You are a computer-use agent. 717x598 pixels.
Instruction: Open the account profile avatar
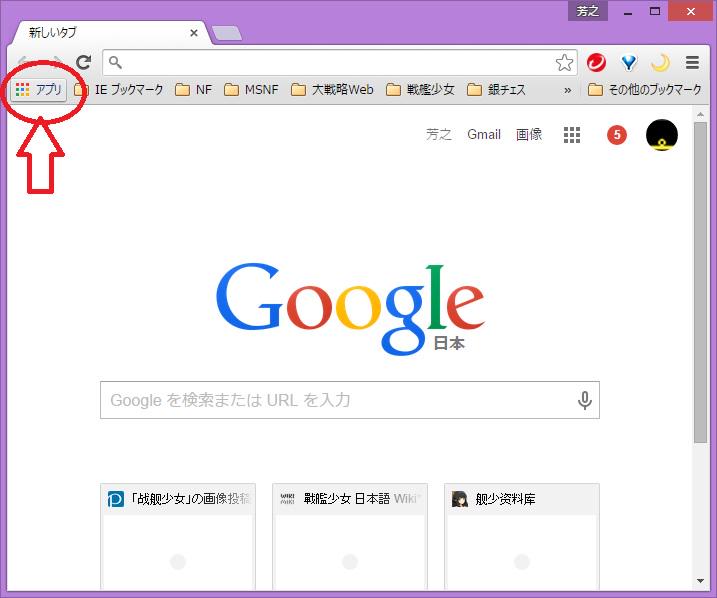[x=662, y=135]
